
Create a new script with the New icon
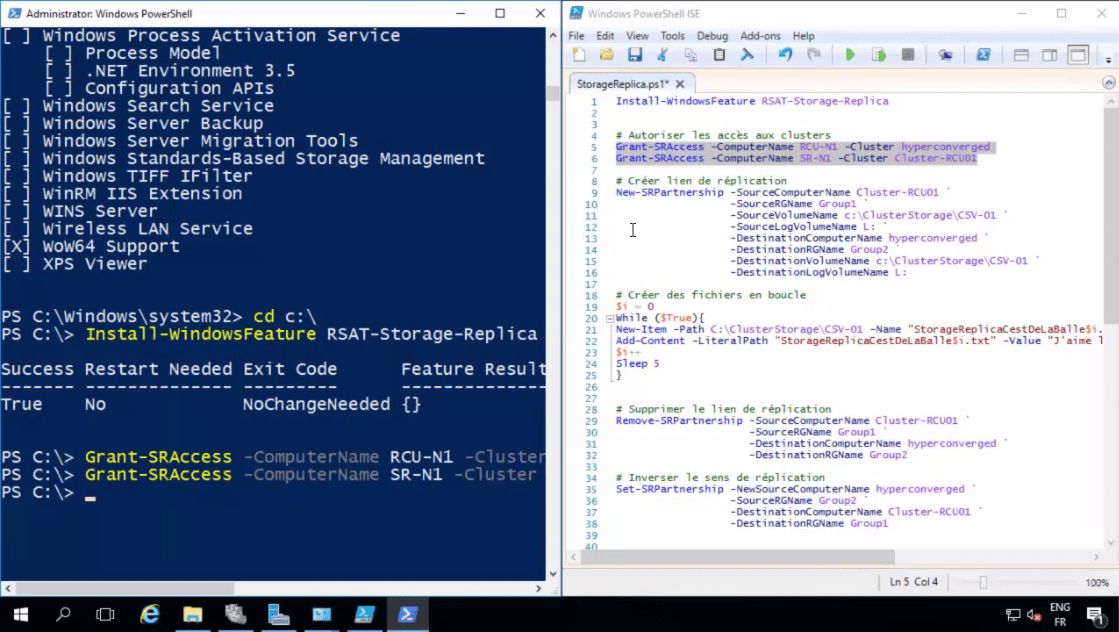pos(578,54)
